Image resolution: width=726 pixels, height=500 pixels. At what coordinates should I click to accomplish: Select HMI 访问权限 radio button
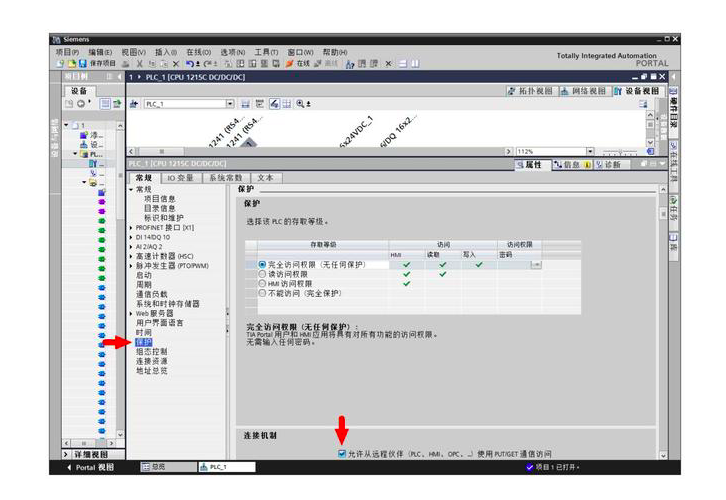(262, 283)
